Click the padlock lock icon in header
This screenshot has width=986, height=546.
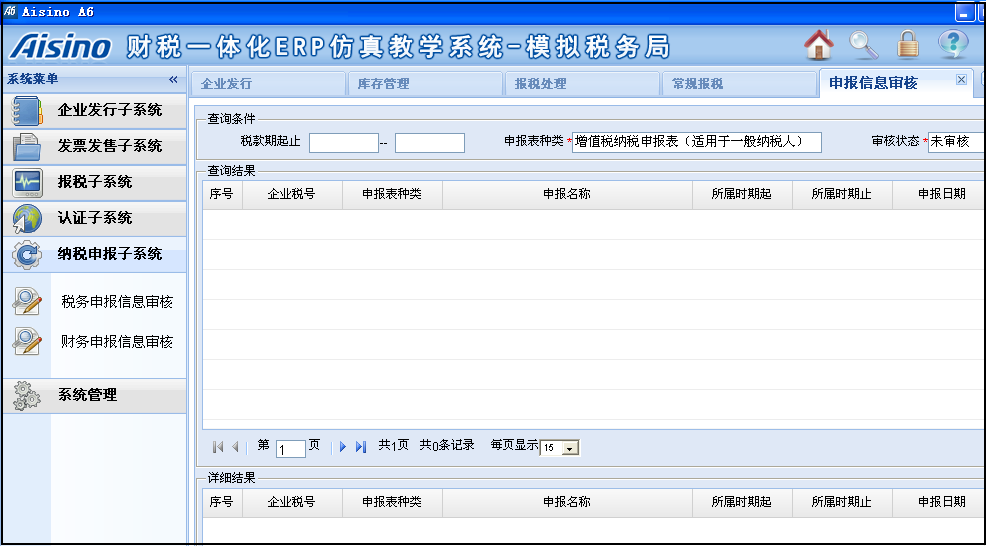point(907,45)
